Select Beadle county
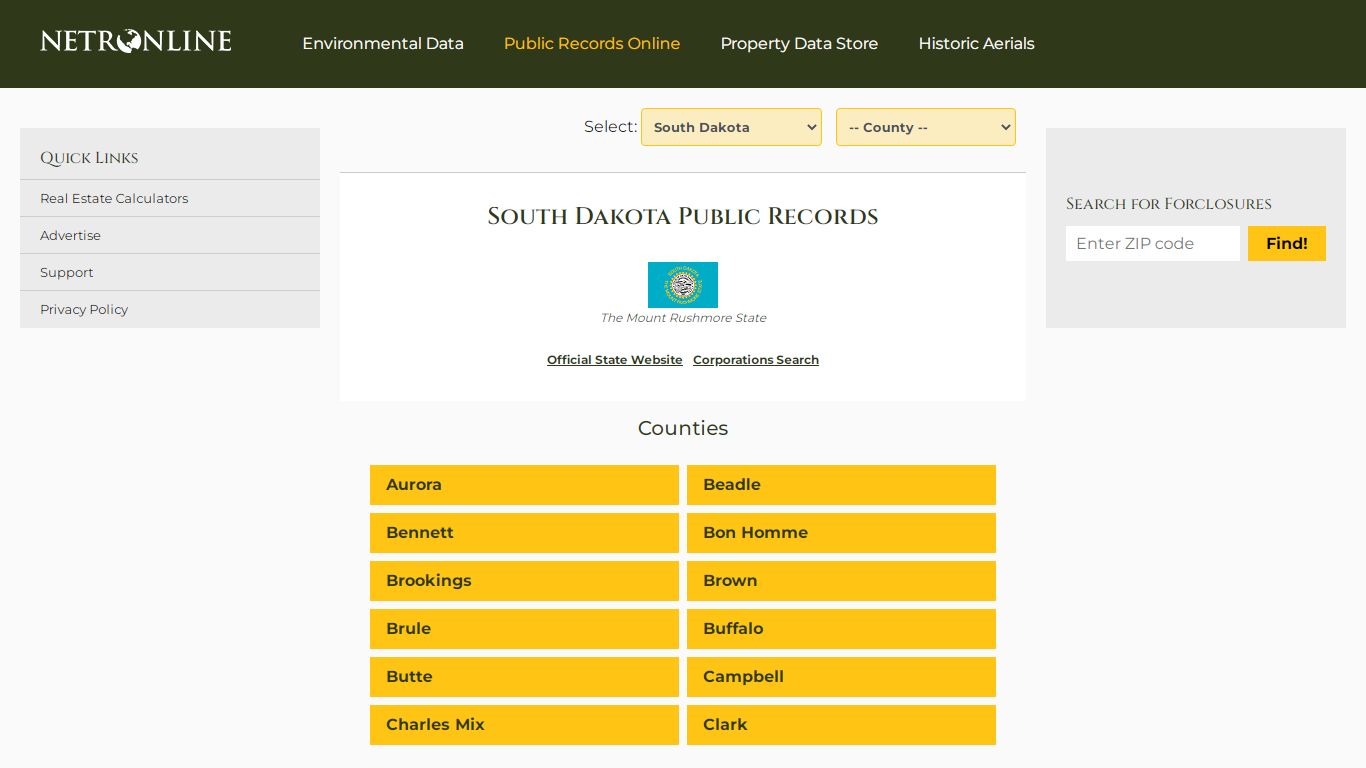Viewport: 1366px width, 768px height. click(x=841, y=485)
